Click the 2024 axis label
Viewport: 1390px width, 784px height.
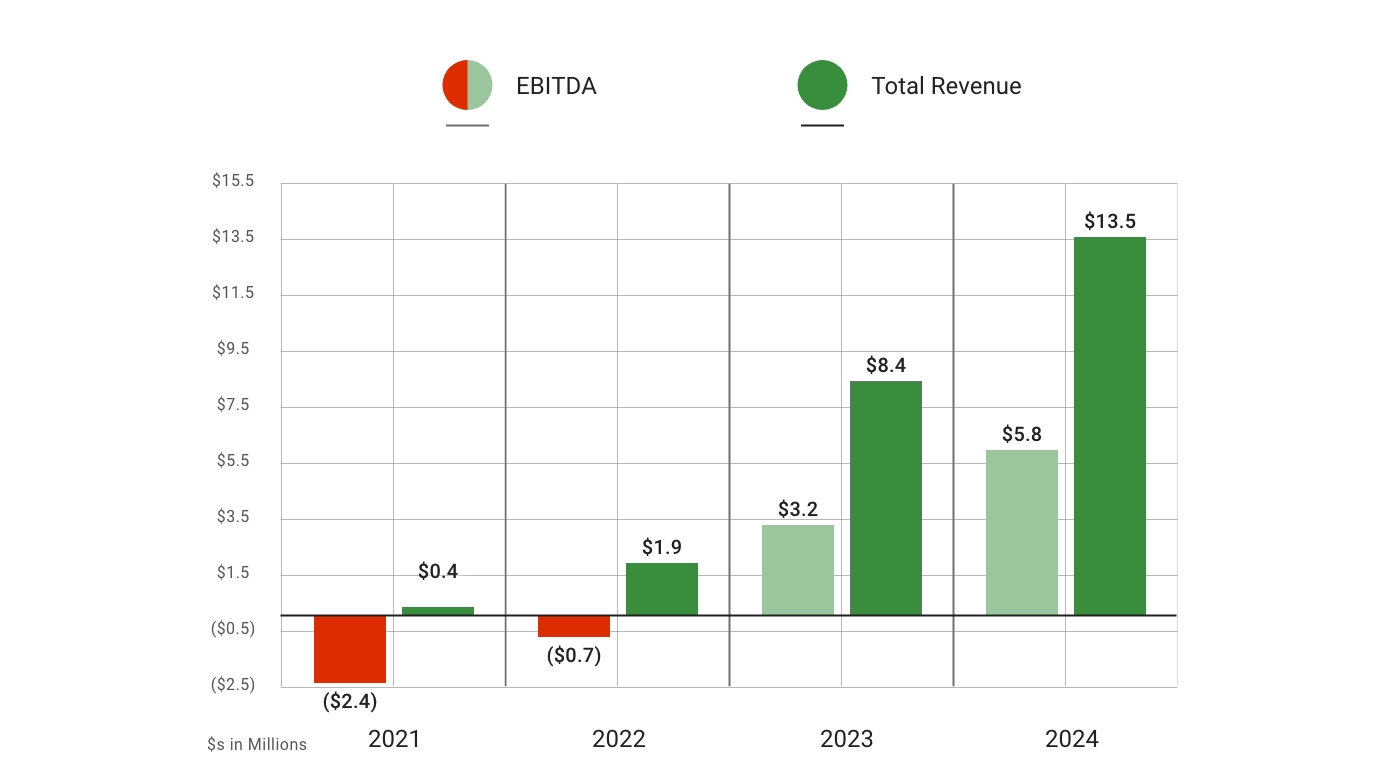point(1072,739)
